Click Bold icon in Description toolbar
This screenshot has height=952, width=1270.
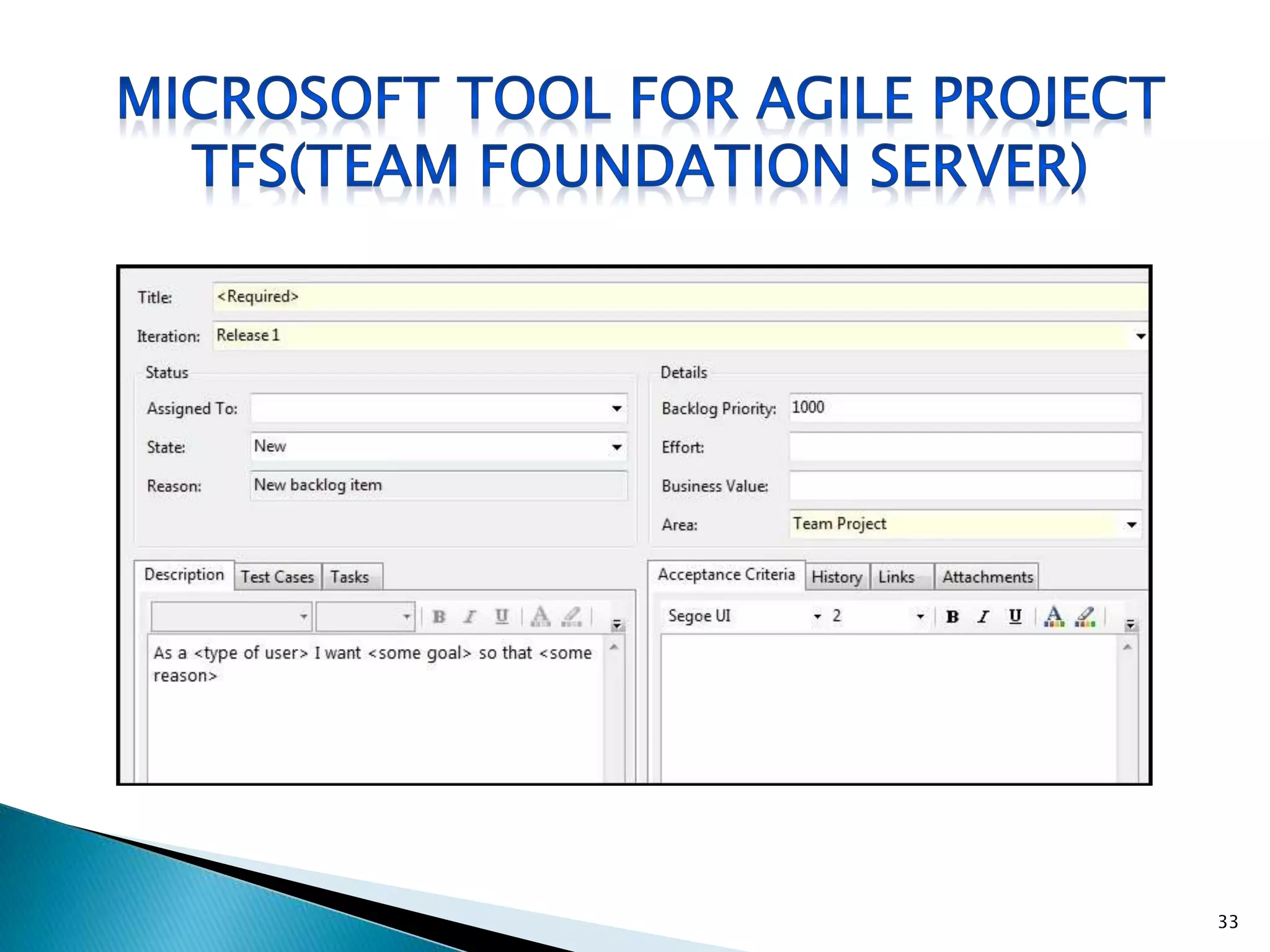click(x=439, y=617)
